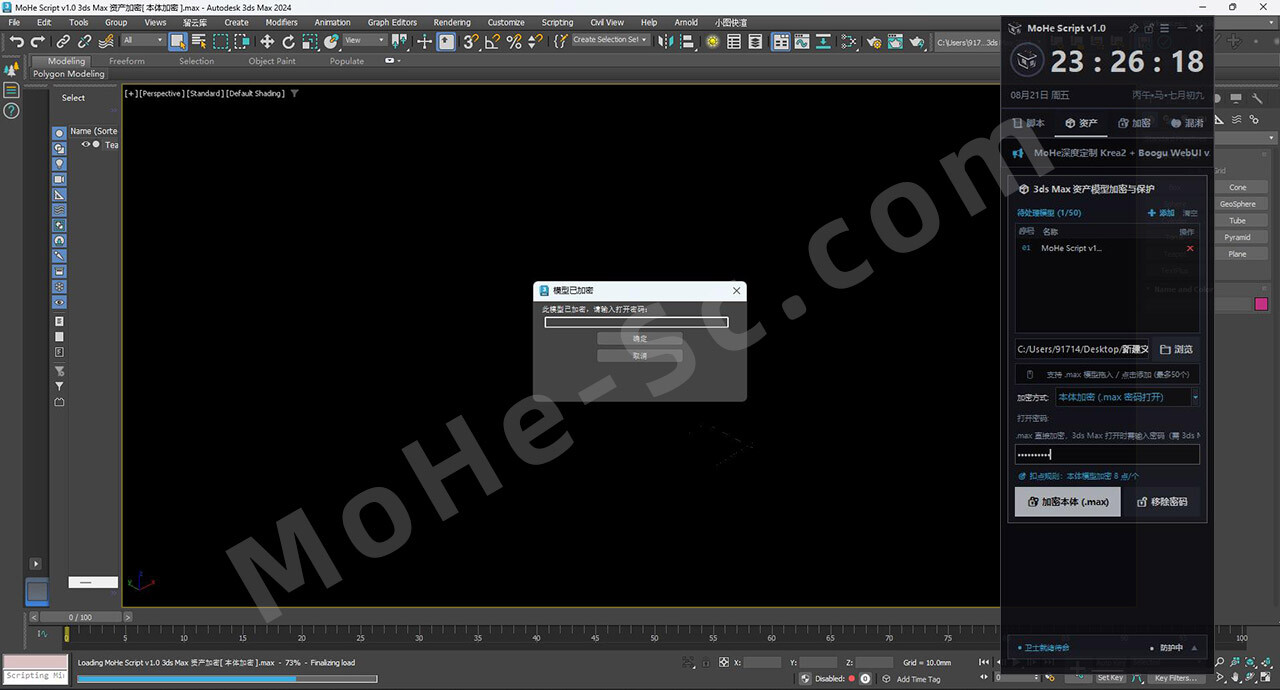Click the 加密本体 (.max) button

tap(1068, 502)
